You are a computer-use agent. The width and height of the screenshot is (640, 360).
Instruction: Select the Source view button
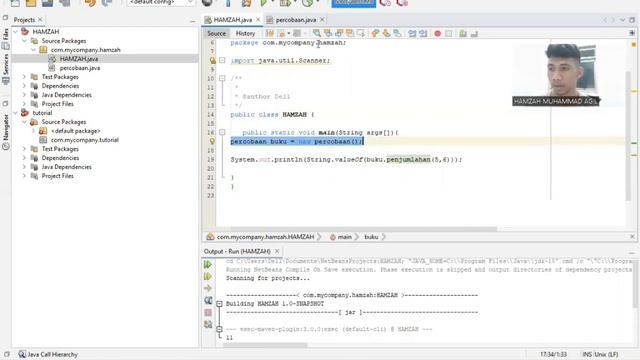pyautogui.click(x=216, y=33)
